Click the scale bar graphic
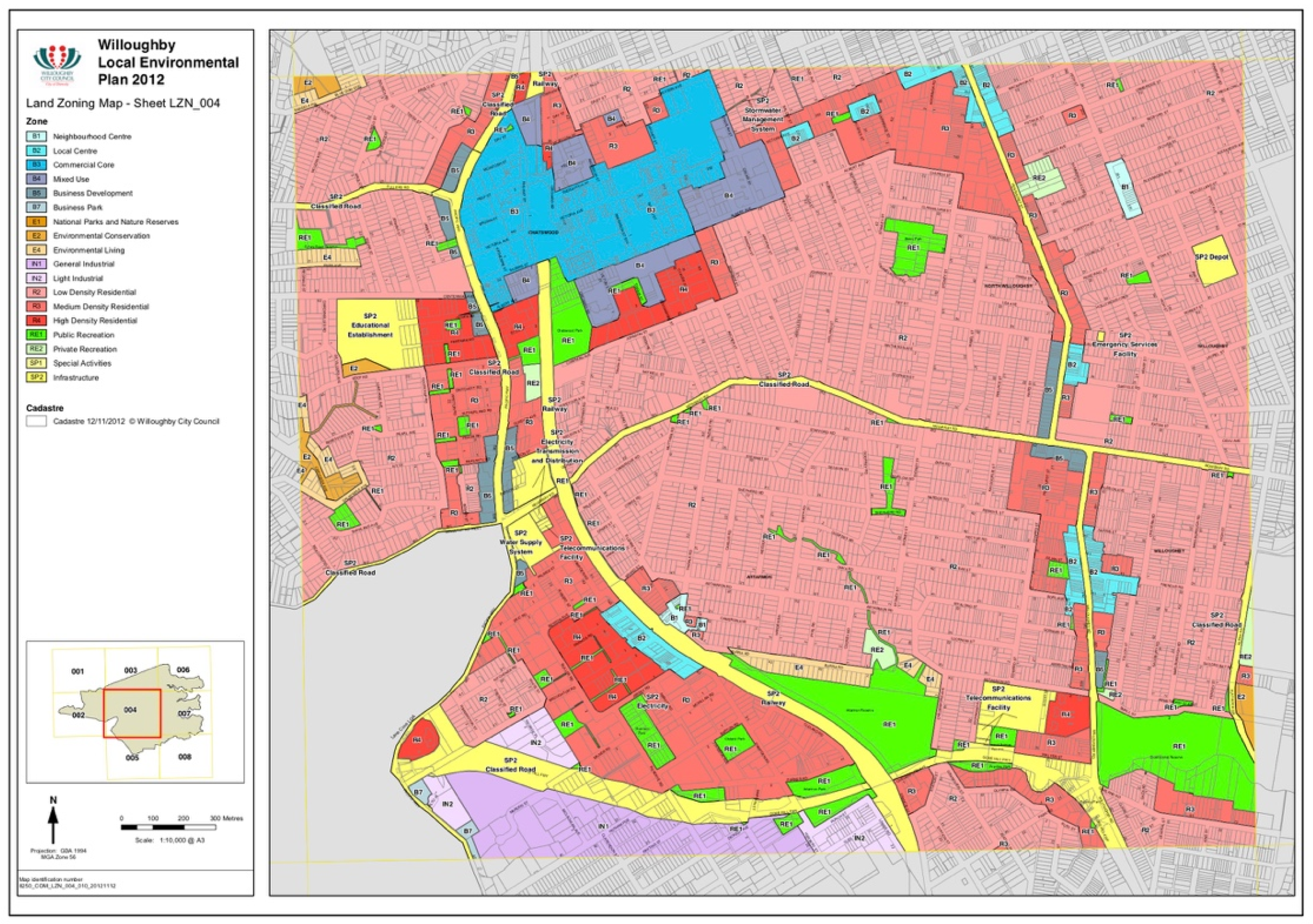This screenshot has width=1313, height=924. tap(168, 827)
